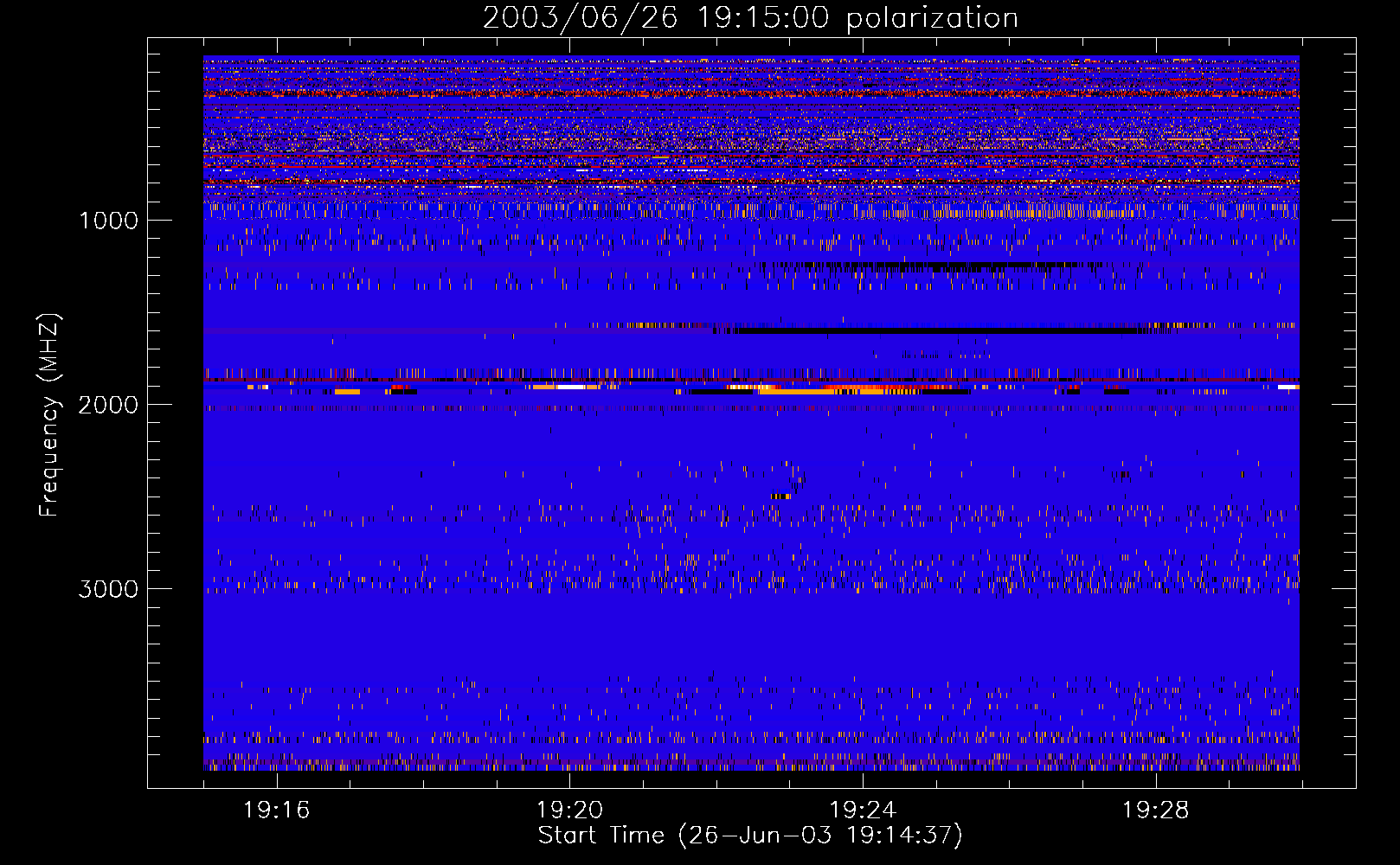Click the 19:16 time tick label
Viewport: 1400px width, 865px height.
(x=276, y=810)
